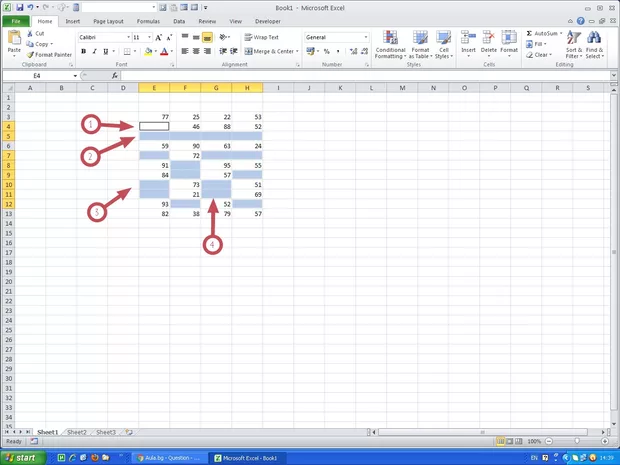This screenshot has height=465, width=620.
Task: Click the Undo icon in Quick Access
Action: [x=30, y=8]
